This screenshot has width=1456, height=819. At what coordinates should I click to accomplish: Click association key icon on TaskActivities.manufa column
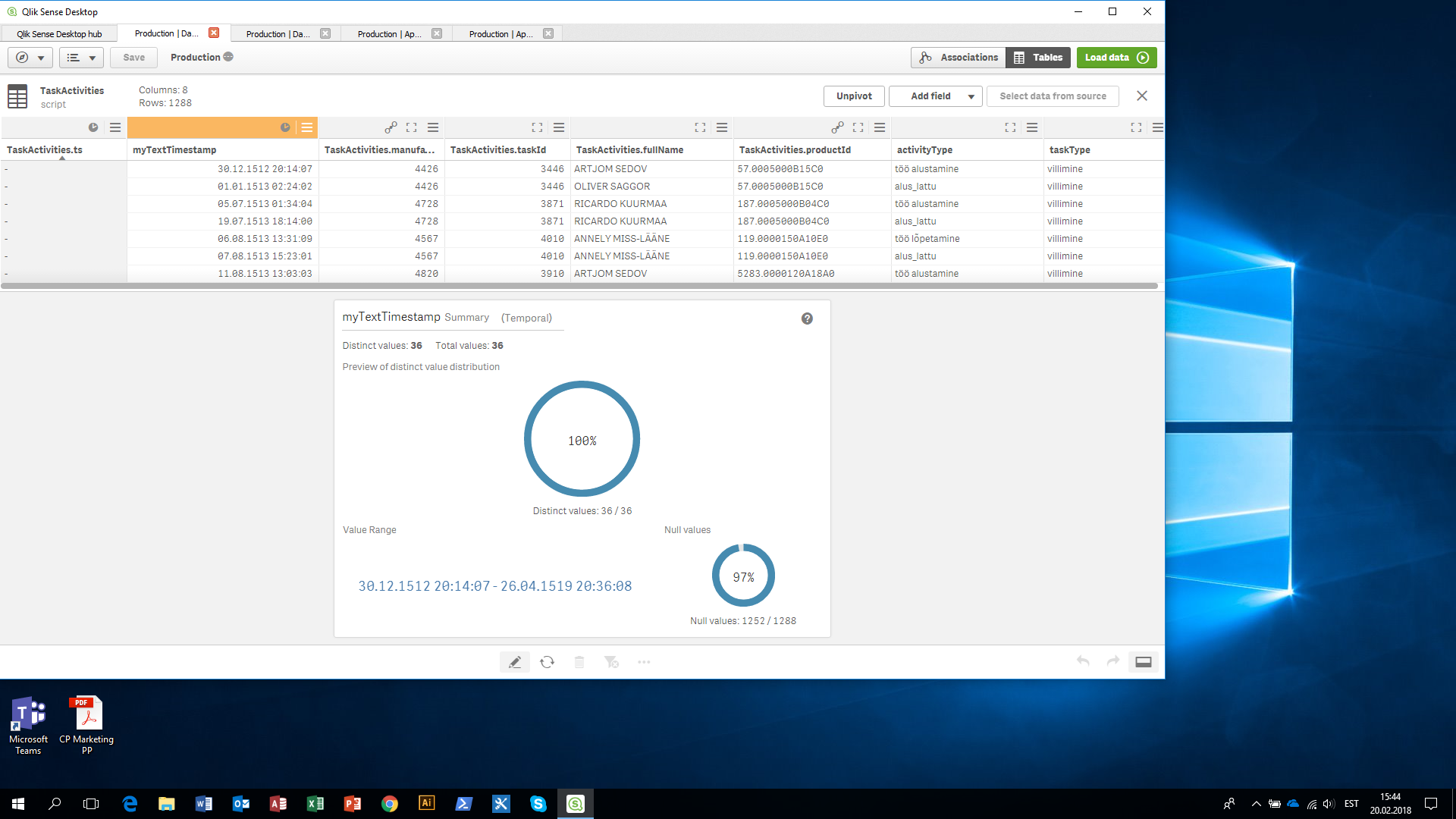tap(391, 127)
